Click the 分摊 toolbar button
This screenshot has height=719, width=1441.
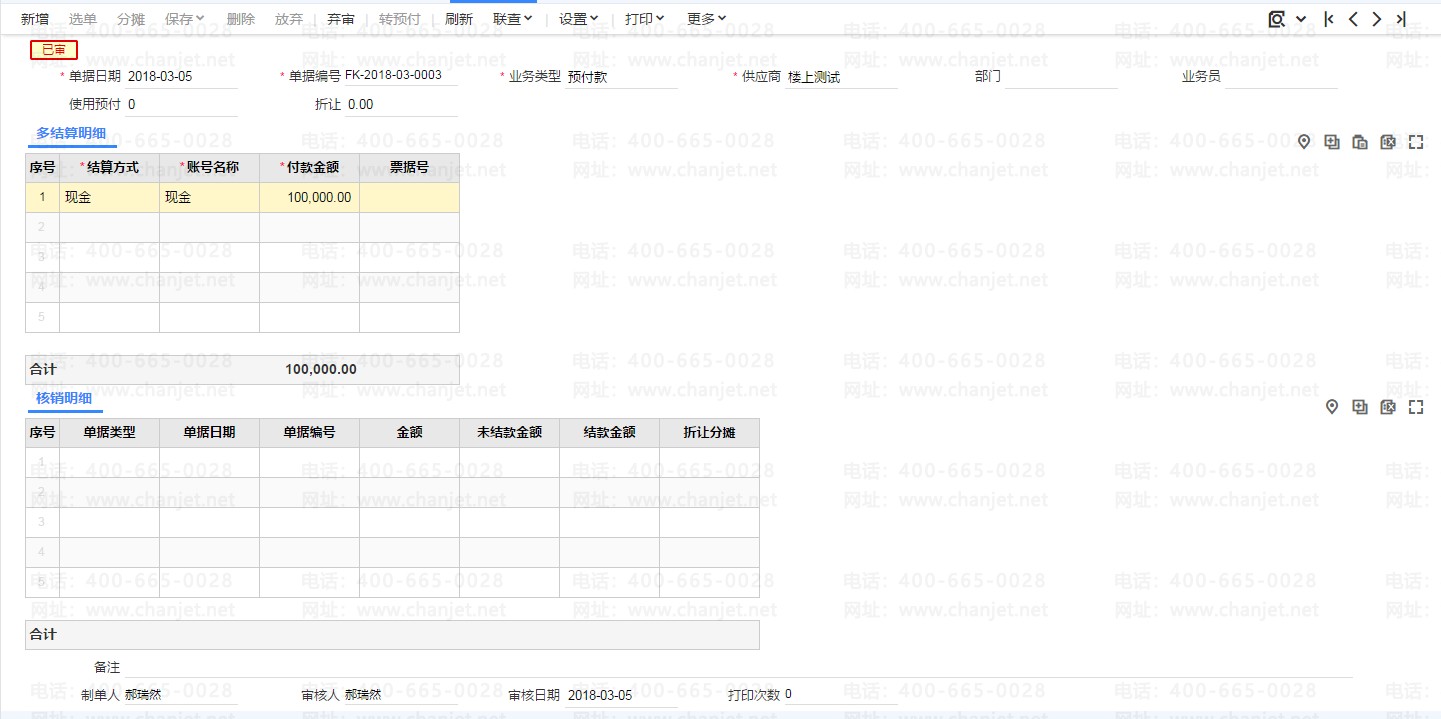131,19
